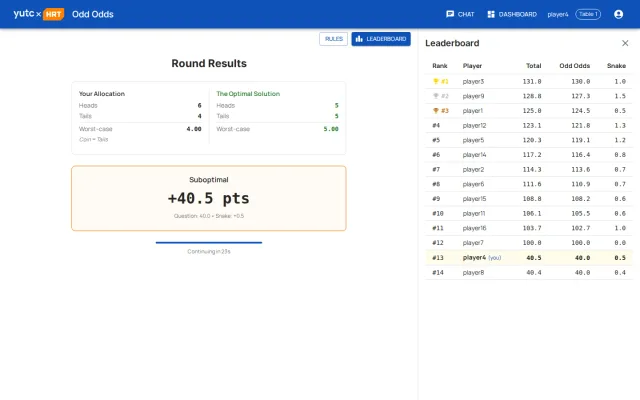Click the round countdown progress bar
Image resolution: width=640 pixels, height=400 pixels.
[209, 242]
